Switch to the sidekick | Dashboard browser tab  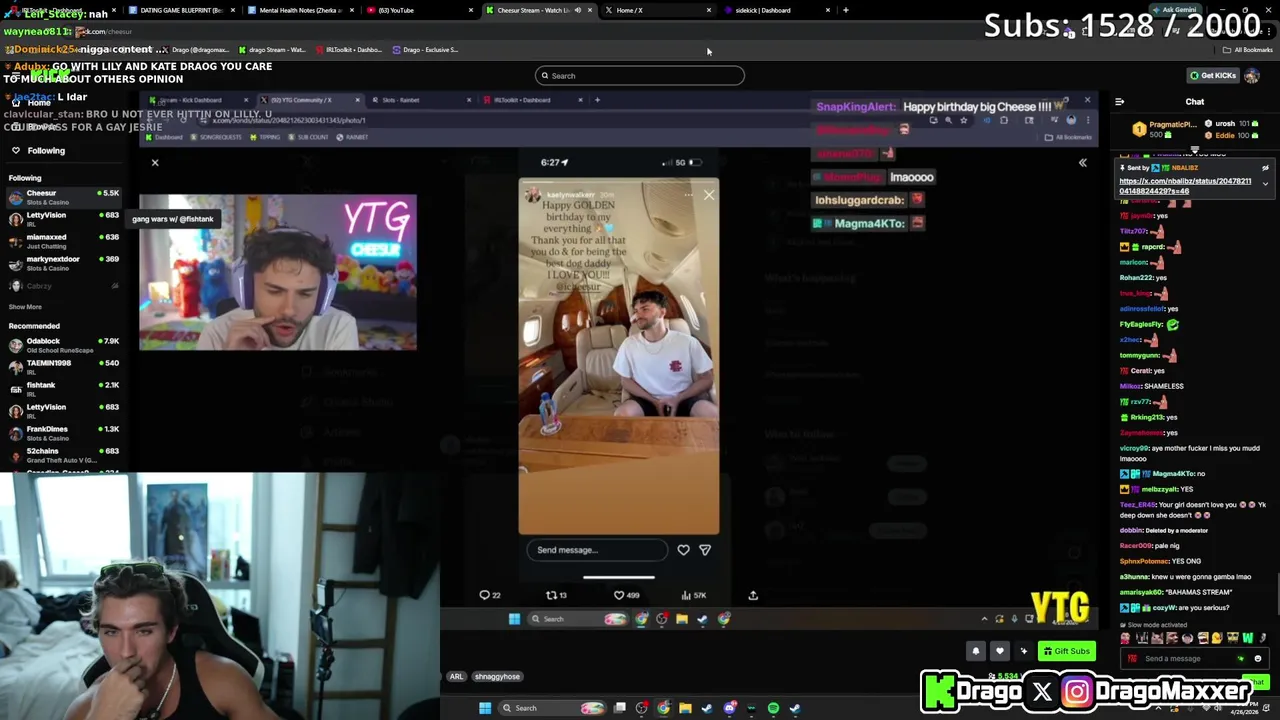click(776, 10)
